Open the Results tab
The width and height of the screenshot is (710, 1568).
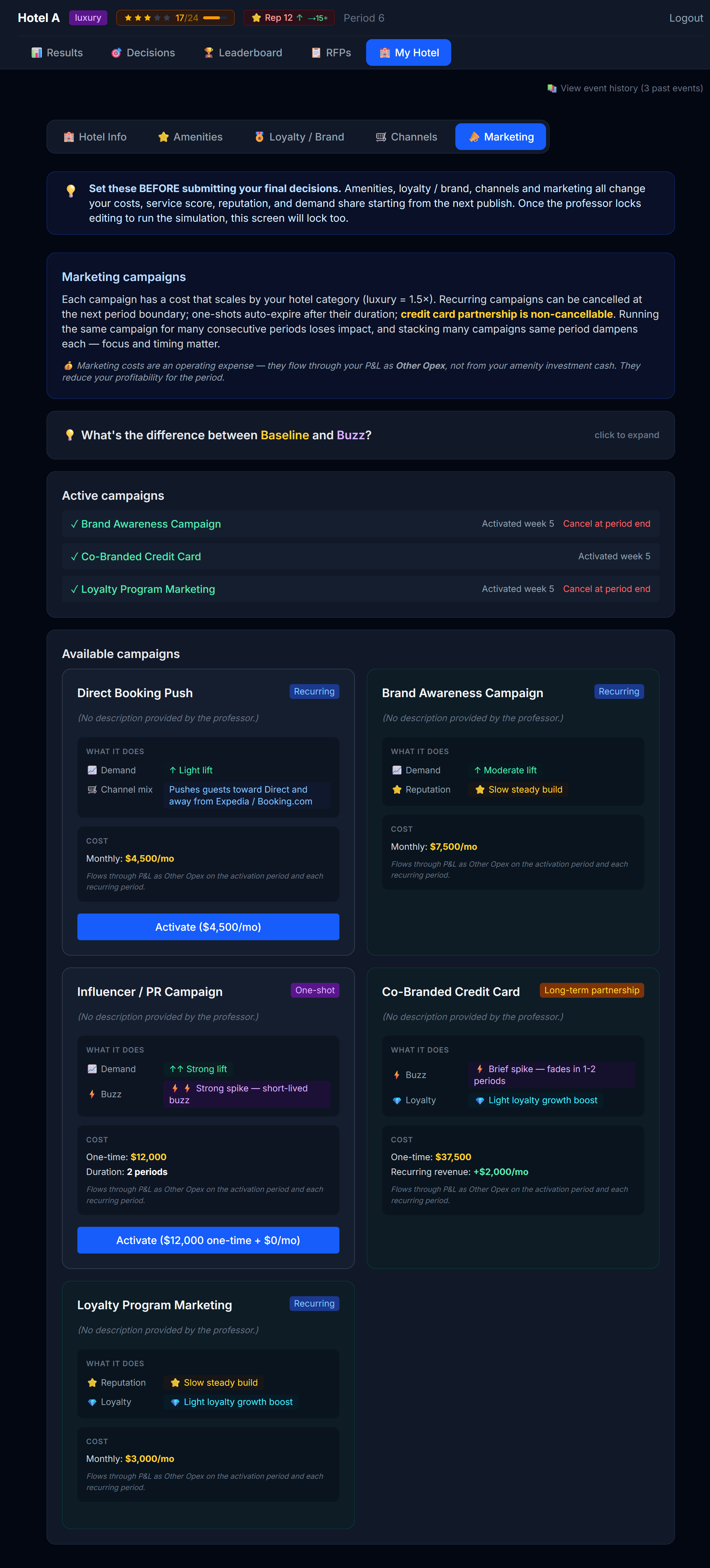point(57,53)
